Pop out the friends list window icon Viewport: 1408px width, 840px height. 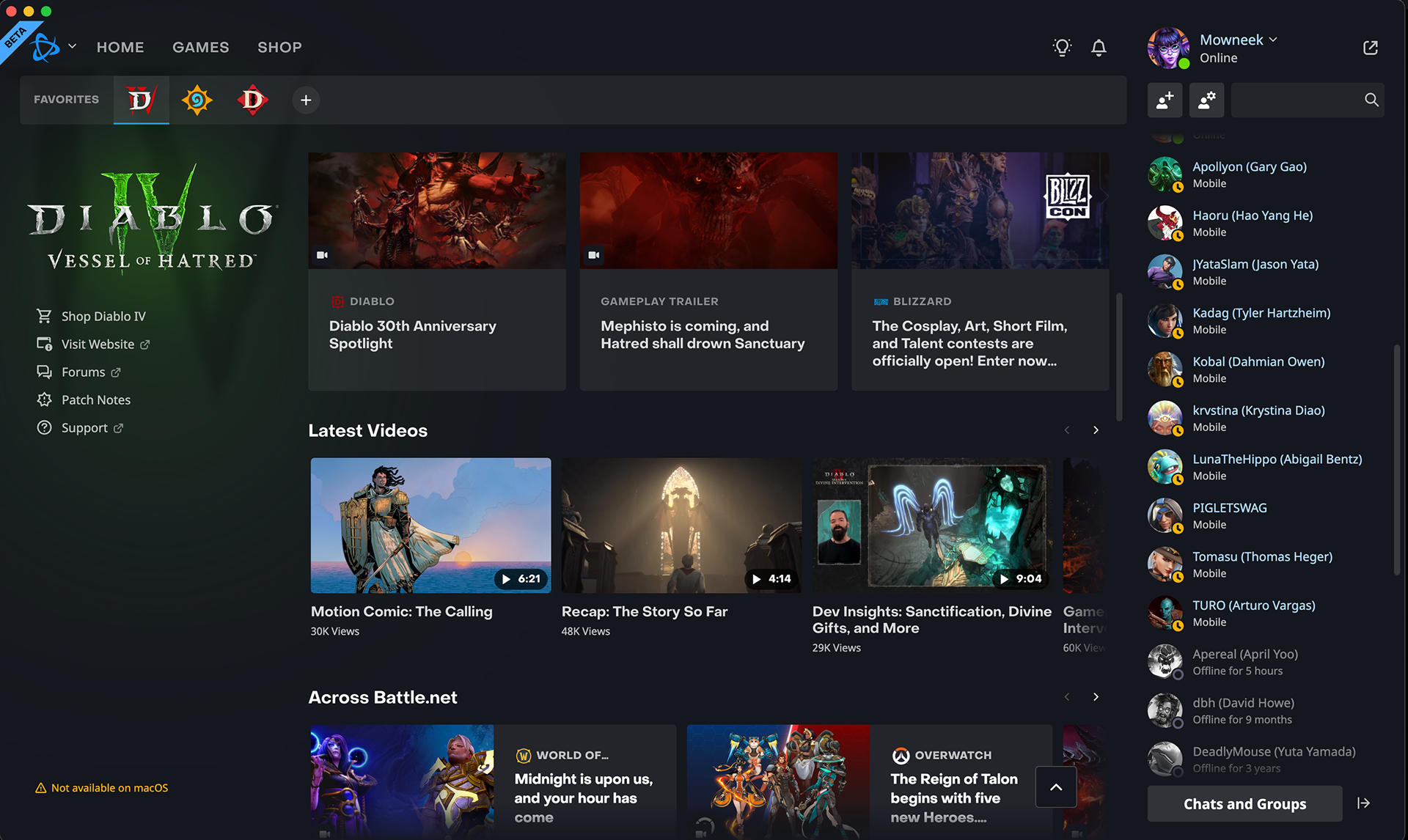(1370, 48)
